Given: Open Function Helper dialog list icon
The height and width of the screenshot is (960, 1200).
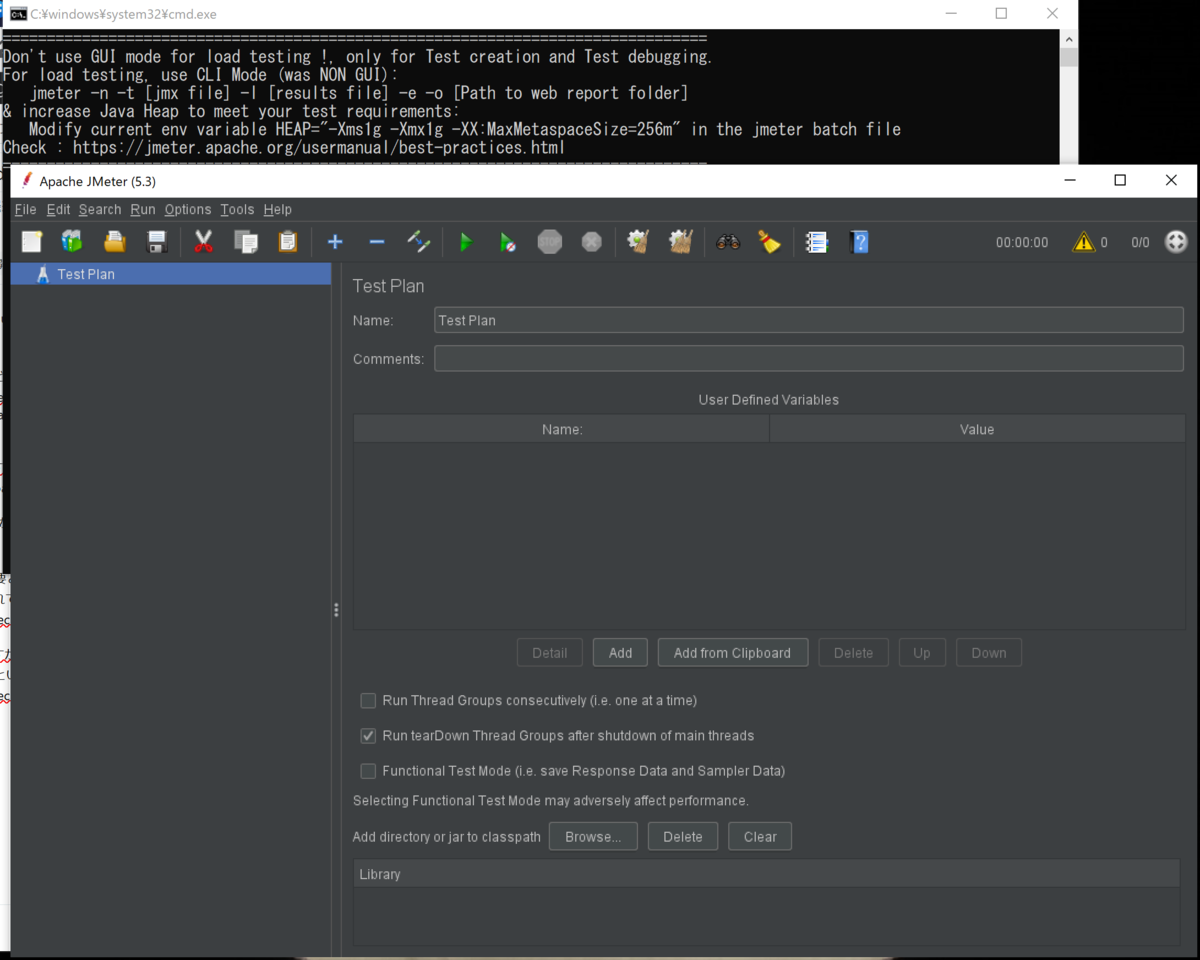Looking at the screenshot, I should tap(817, 242).
